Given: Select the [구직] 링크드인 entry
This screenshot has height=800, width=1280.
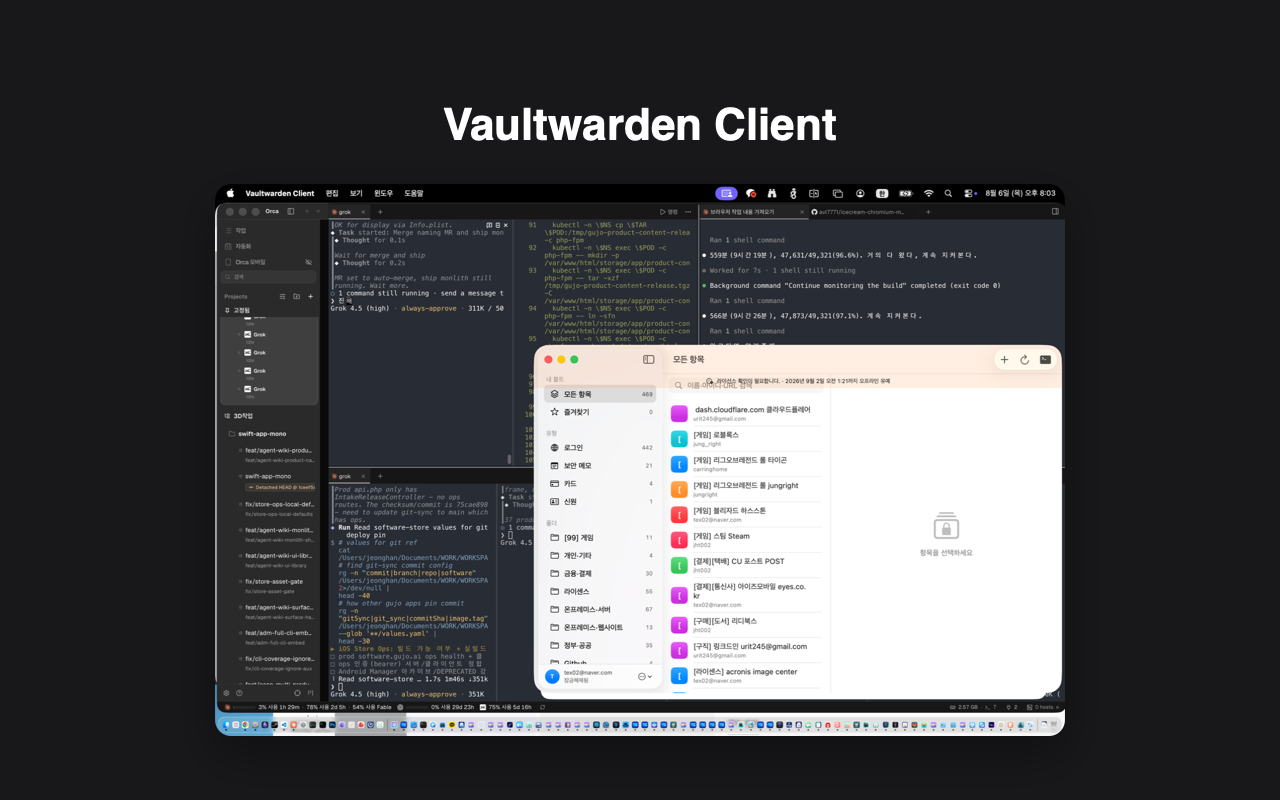Looking at the screenshot, I should tap(748, 650).
